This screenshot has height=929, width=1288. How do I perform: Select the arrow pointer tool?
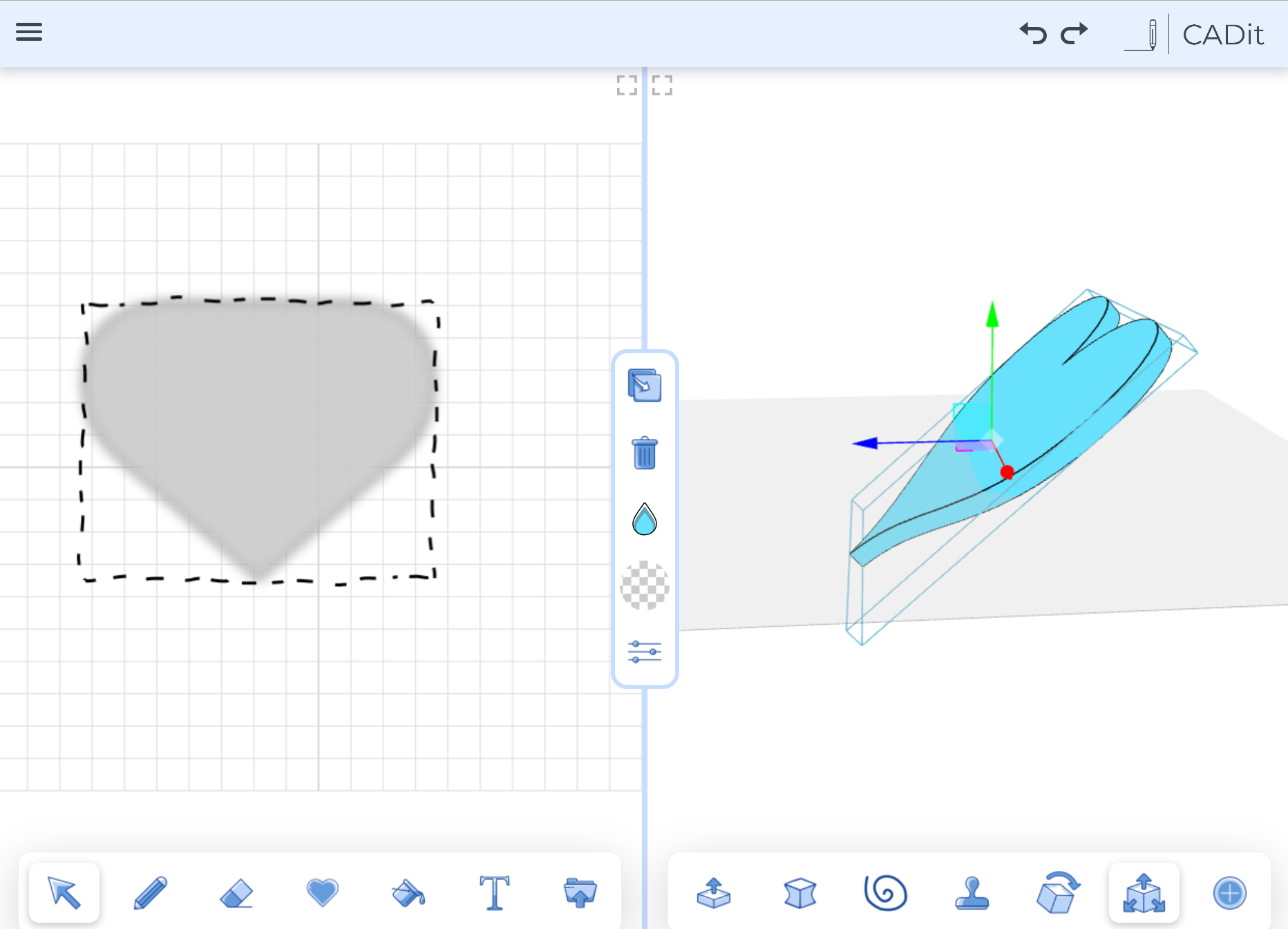(x=64, y=892)
